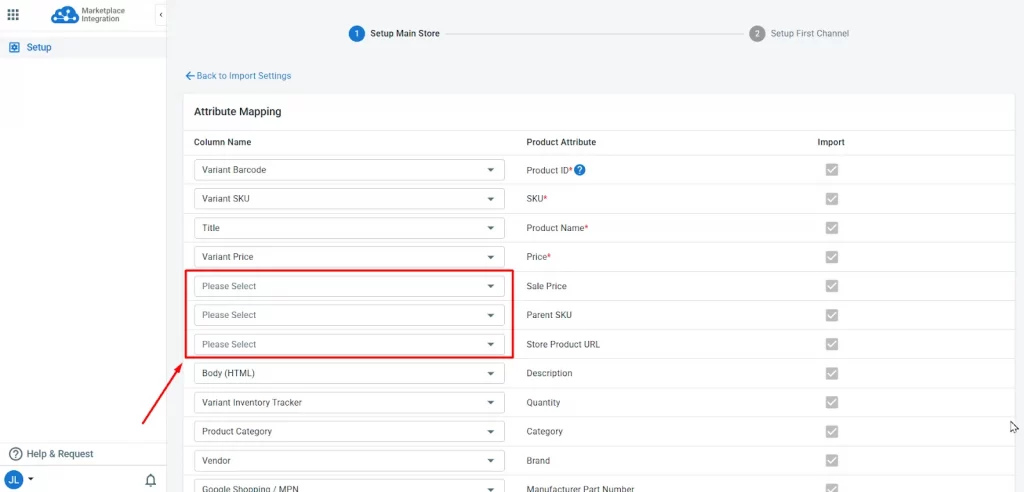Toggle Import checkbox for Product ID

(831, 170)
